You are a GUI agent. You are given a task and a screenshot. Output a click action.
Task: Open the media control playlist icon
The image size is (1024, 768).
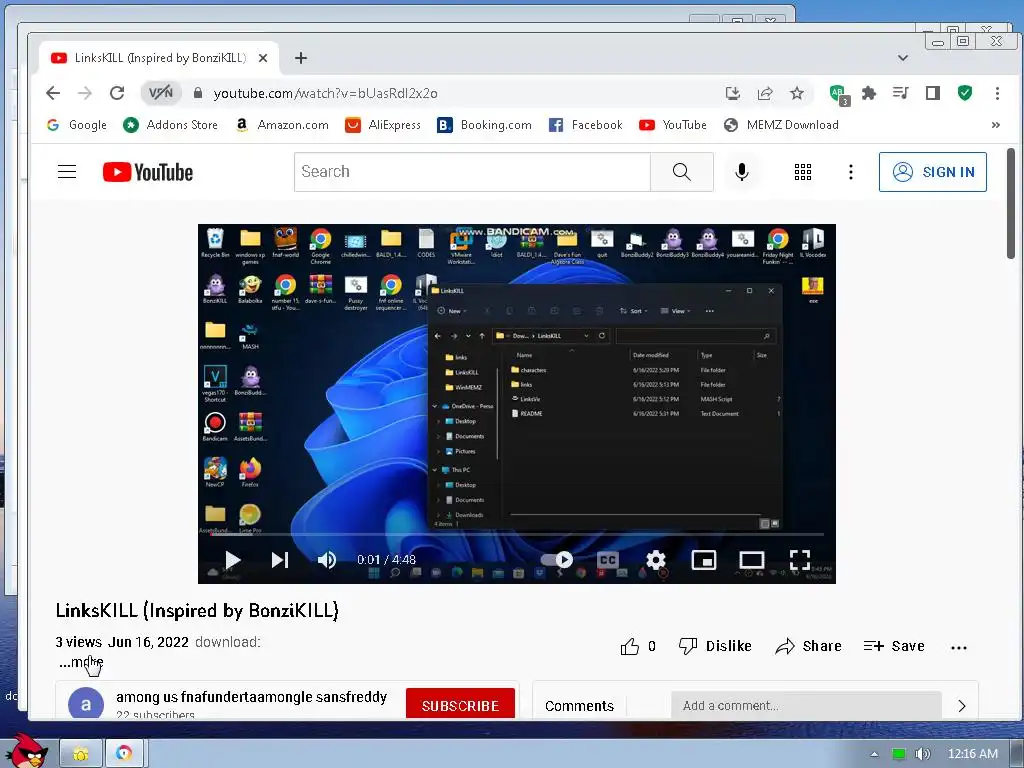click(901, 93)
